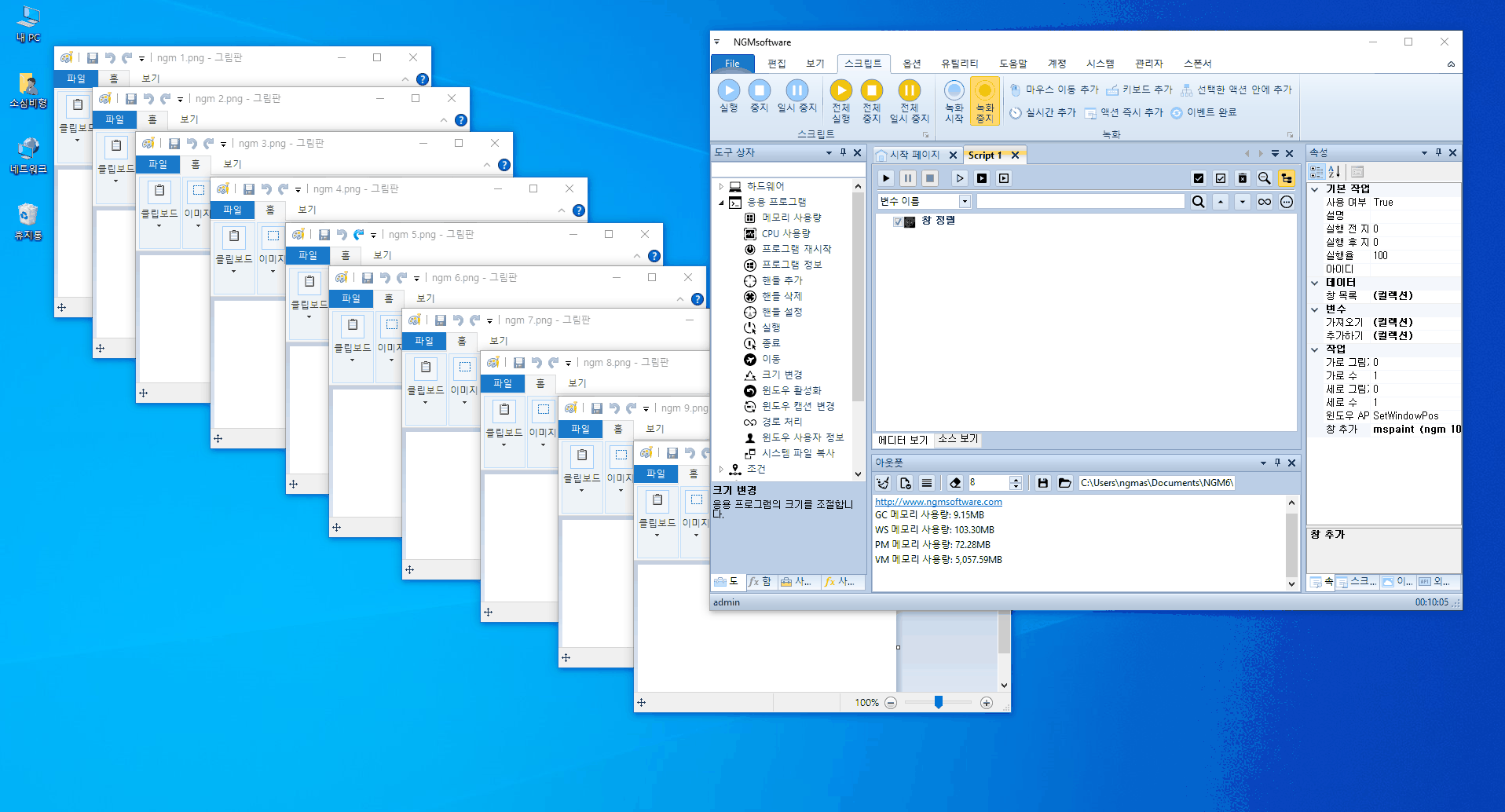This screenshot has height=812, width=1505.
Task: Click 마우스 이동 추가 button
Action: (x=1054, y=90)
